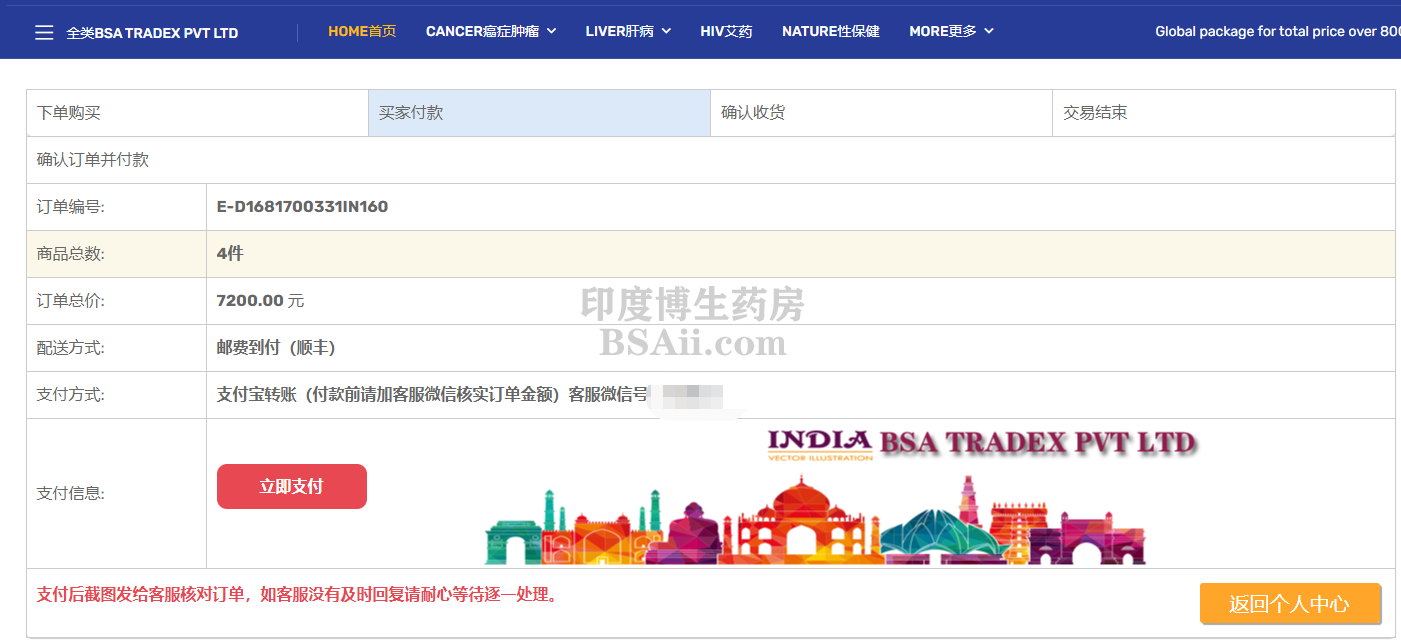The width and height of the screenshot is (1401, 644).
Task: Click the orange 返回个人中心 button
Action: pyautogui.click(x=1290, y=604)
